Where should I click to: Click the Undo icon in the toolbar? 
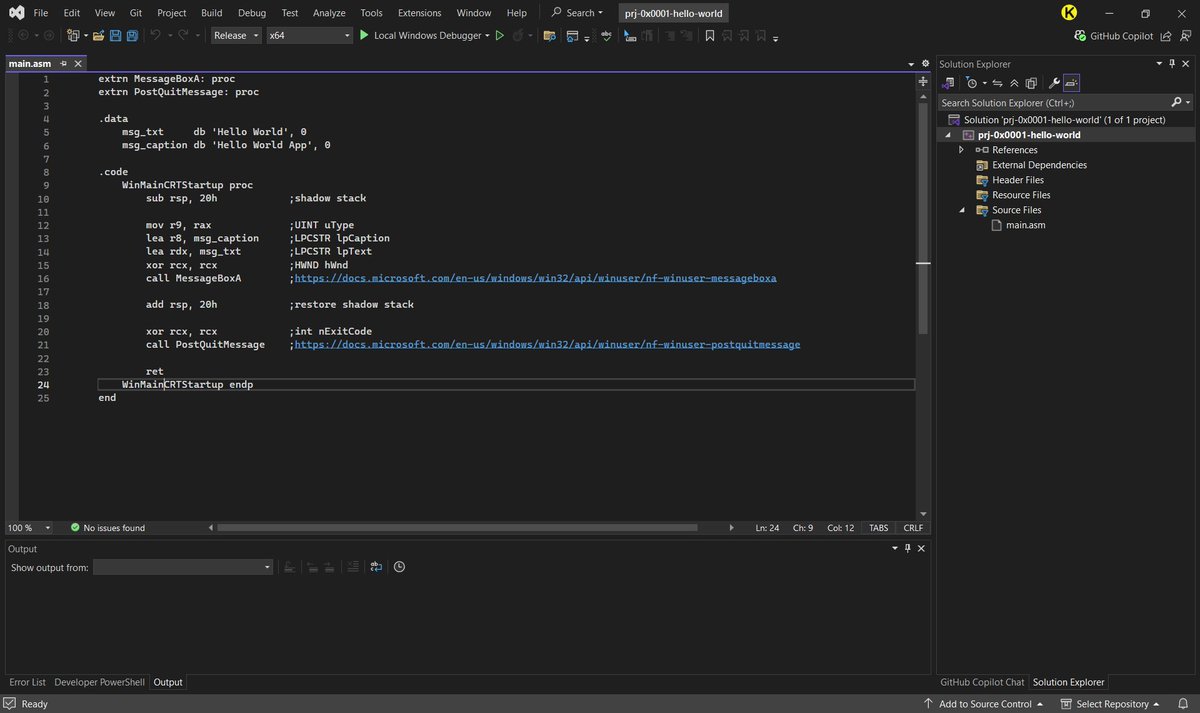(156, 35)
